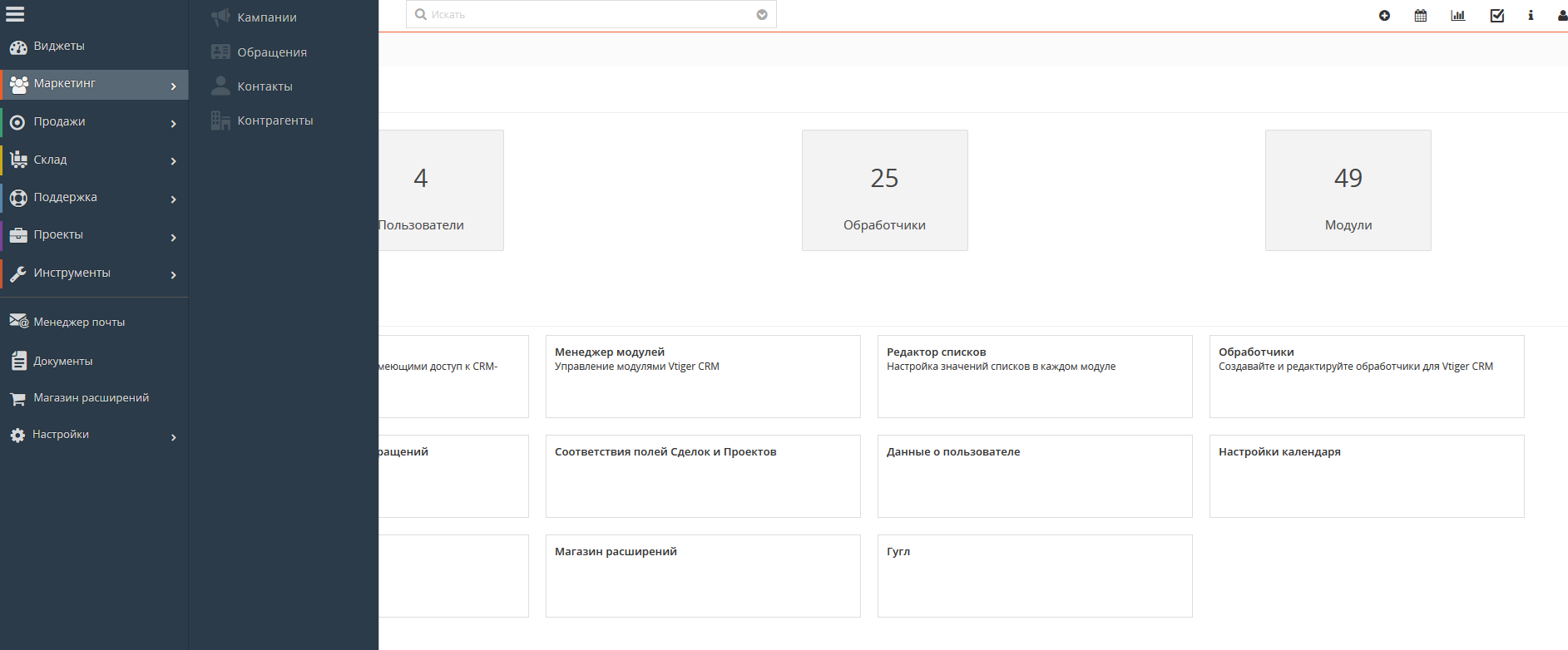Expand the Settings (Настройки) submenu arrow
Image resolution: width=1568 pixels, height=650 pixels.
pos(173,437)
